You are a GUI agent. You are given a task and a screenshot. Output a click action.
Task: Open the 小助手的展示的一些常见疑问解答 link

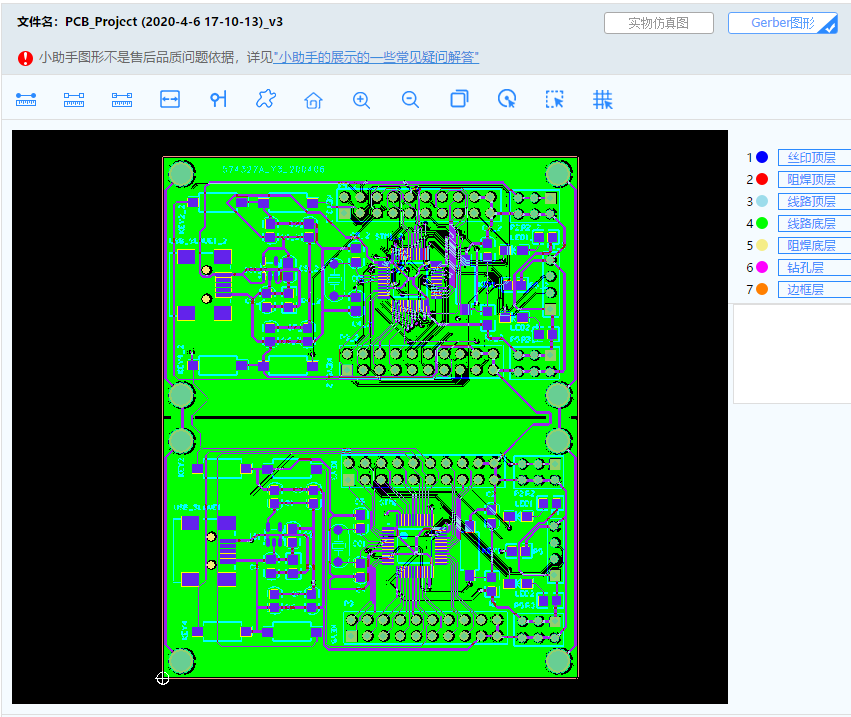point(376,58)
